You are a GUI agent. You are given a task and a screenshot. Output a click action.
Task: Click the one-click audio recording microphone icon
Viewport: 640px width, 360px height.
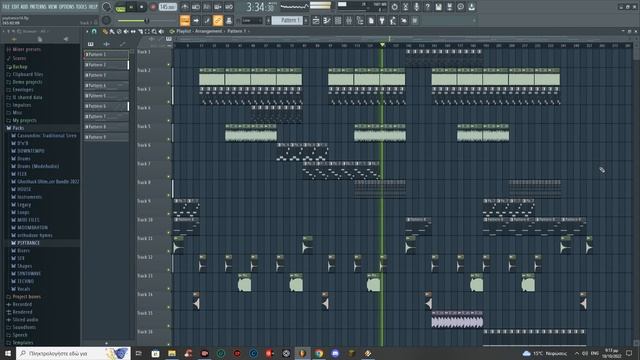(x=417, y=7)
